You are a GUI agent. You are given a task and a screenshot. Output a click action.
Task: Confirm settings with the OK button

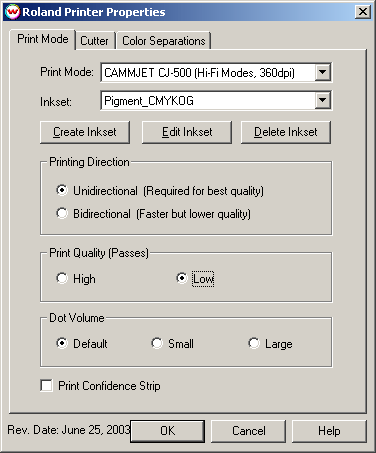tap(167, 431)
